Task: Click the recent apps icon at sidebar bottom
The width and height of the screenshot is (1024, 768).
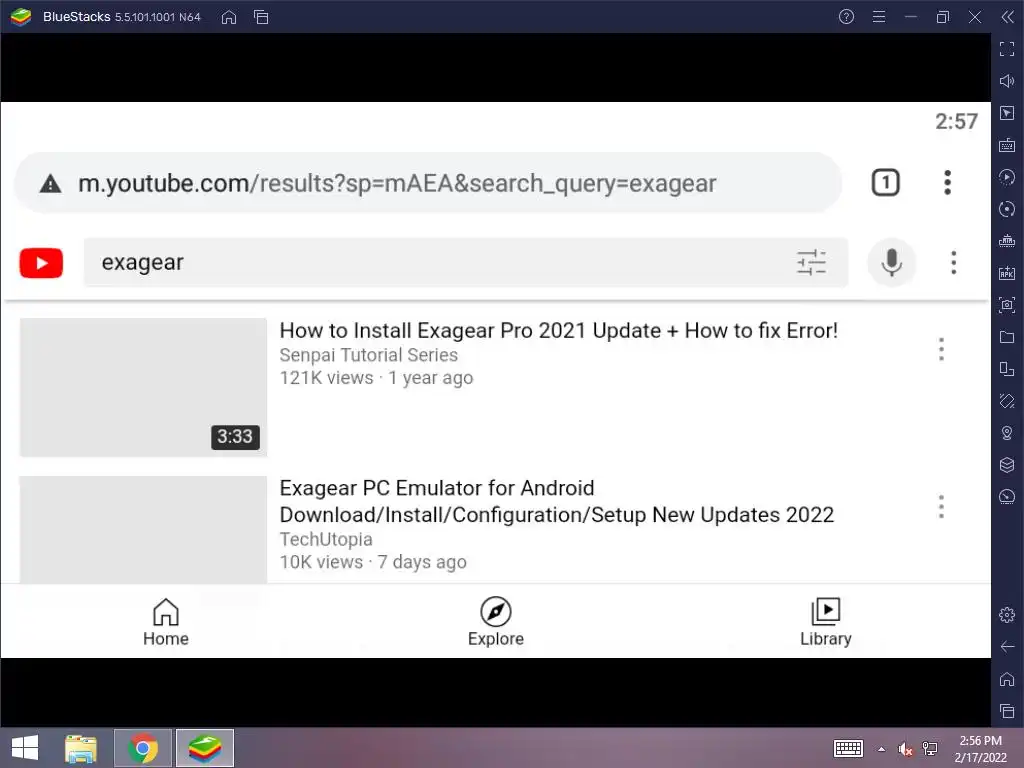Action: coord(1006,711)
